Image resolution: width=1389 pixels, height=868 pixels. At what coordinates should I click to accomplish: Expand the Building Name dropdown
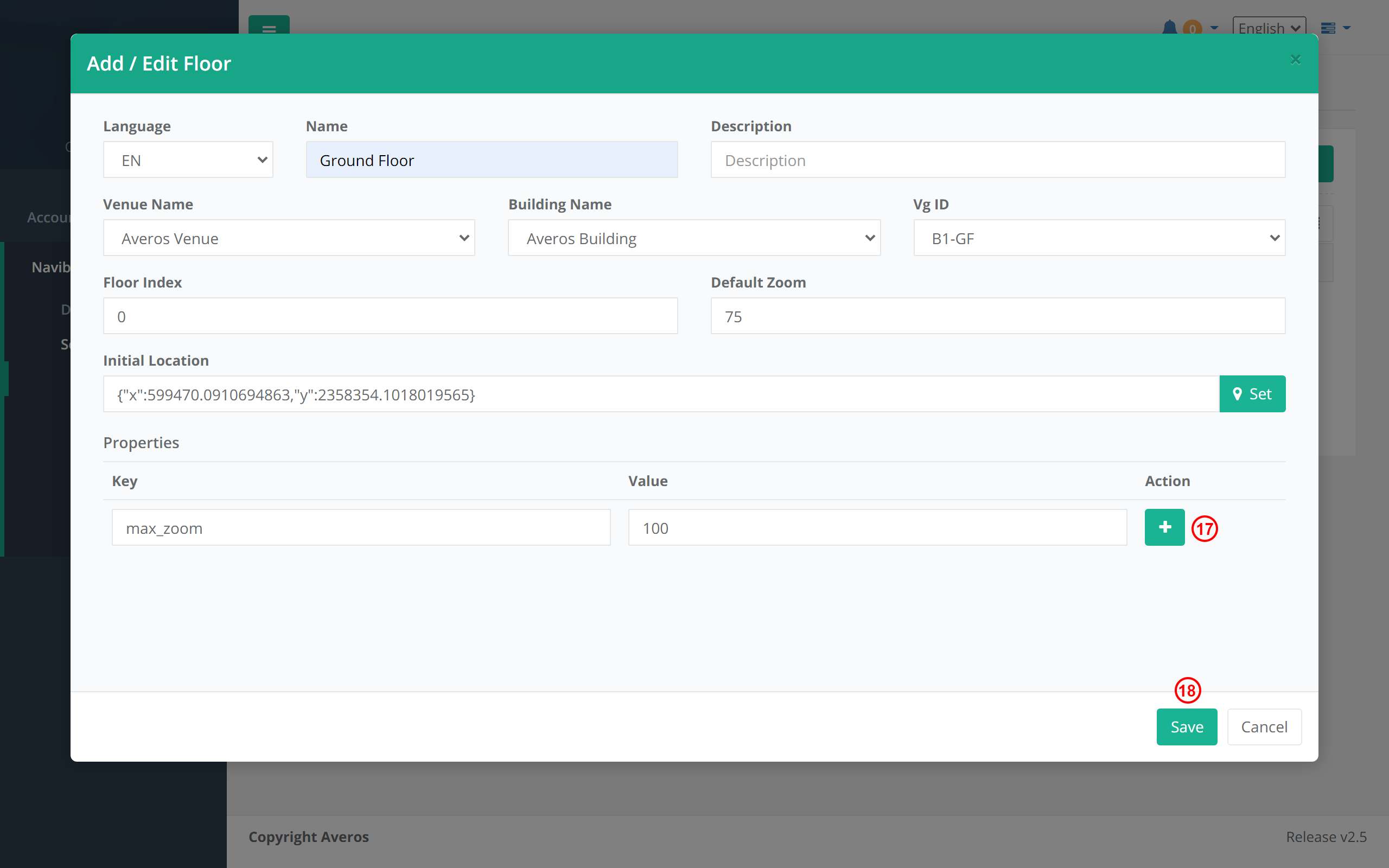pos(693,238)
